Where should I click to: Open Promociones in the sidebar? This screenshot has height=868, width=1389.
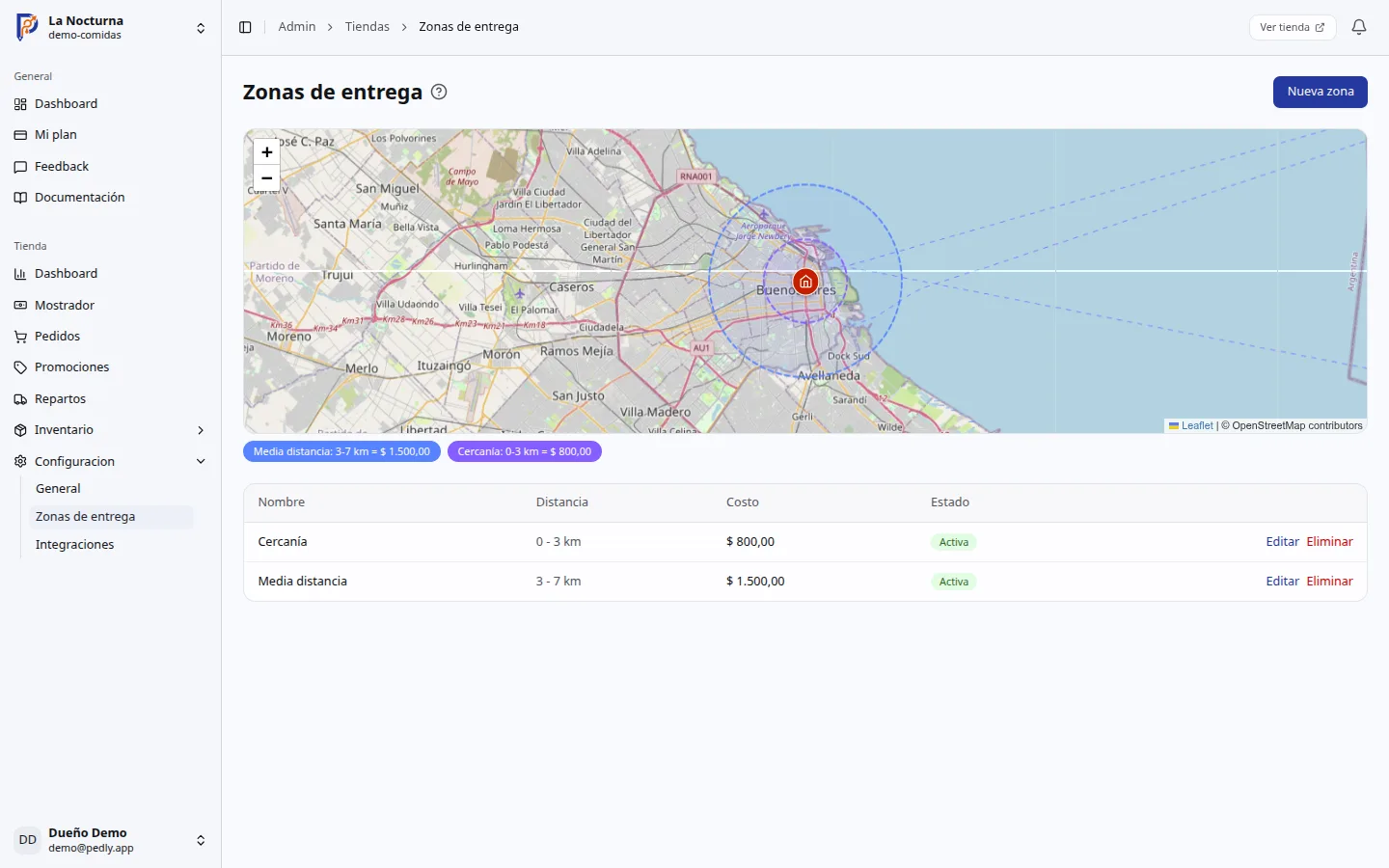(x=110, y=367)
